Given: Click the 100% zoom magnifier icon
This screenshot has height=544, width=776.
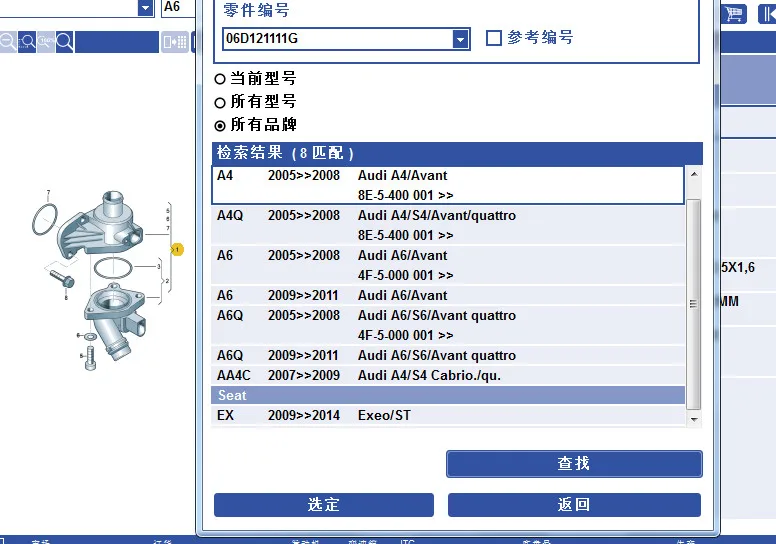Looking at the screenshot, I should tap(46, 42).
